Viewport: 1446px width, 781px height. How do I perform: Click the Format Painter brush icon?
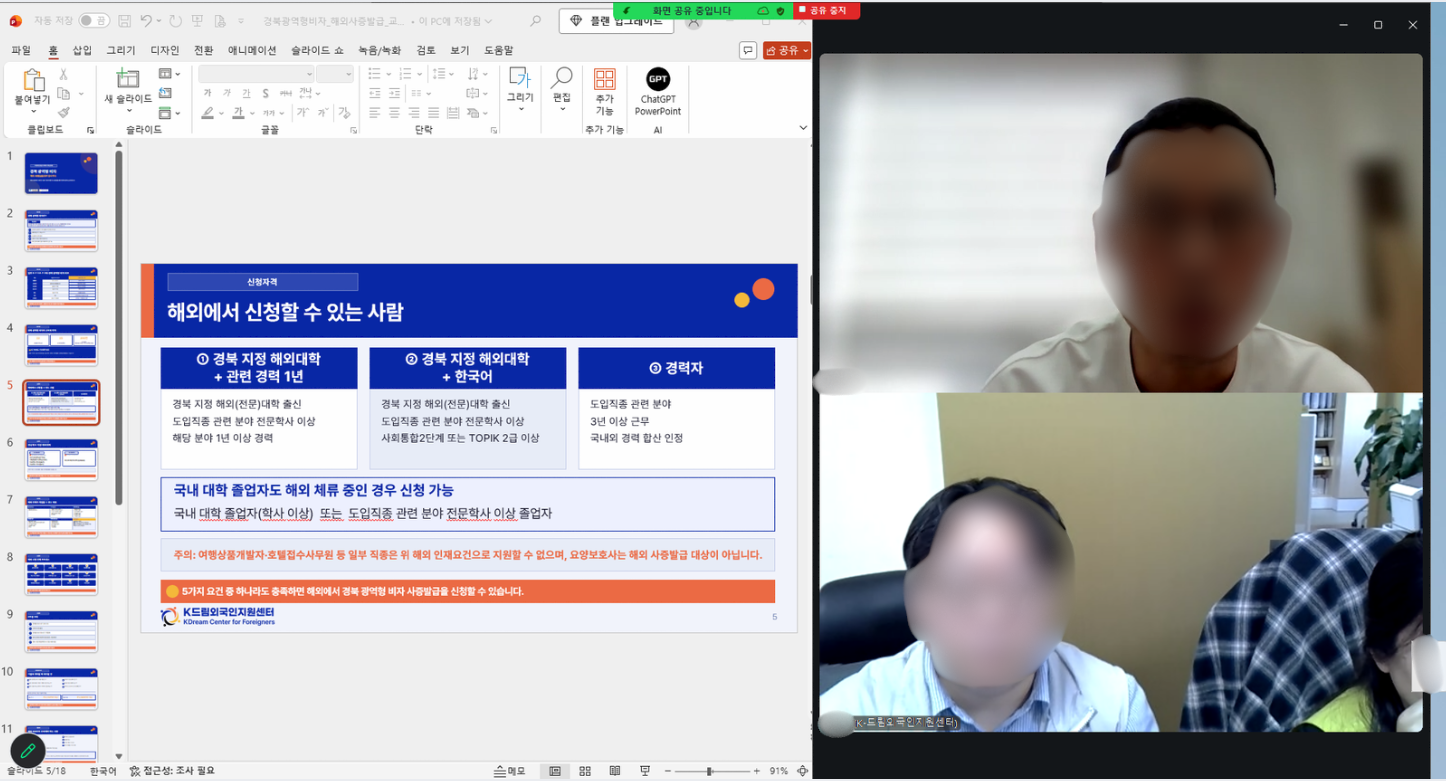click(64, 113)
